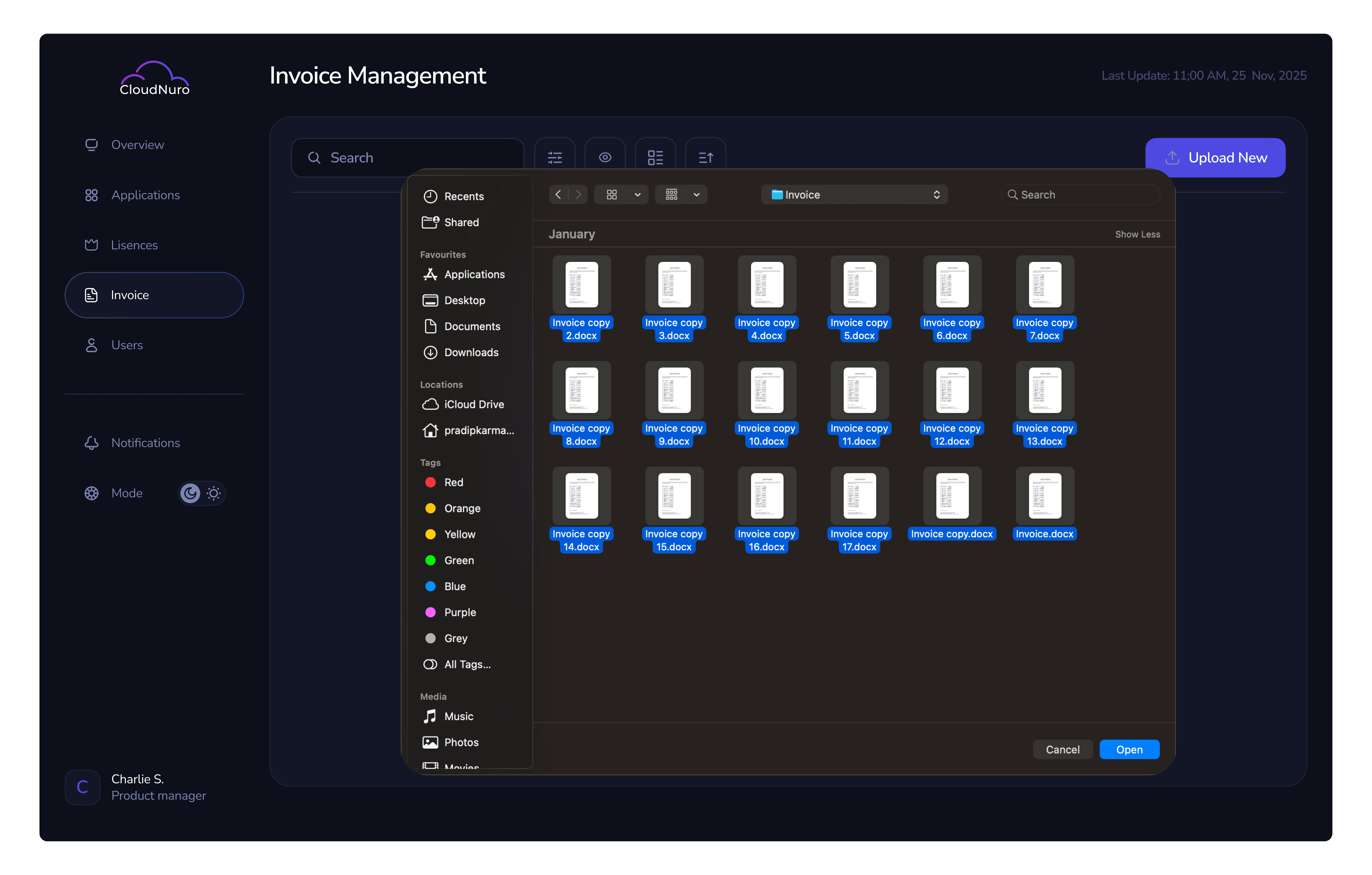
Task: Select the Purple tag color dot
Action: point(431,612)
